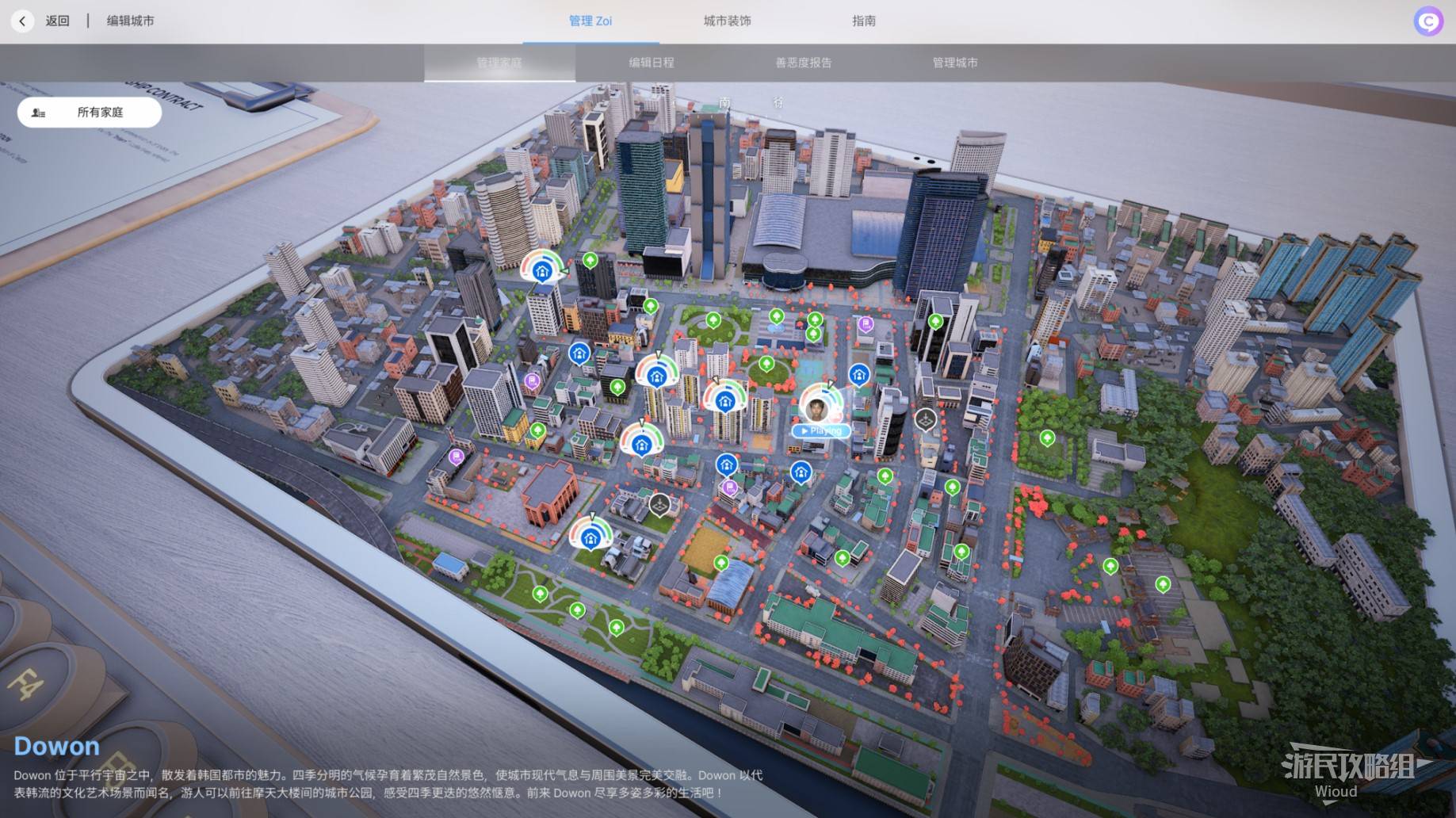Click green tree marker in the eastern forest park
1456x818 pixels.
point(1047,438)
